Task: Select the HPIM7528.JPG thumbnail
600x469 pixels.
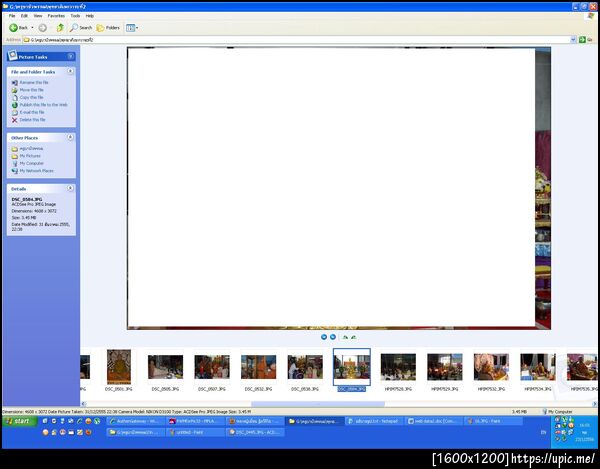Action: click(x=398, y=367)
